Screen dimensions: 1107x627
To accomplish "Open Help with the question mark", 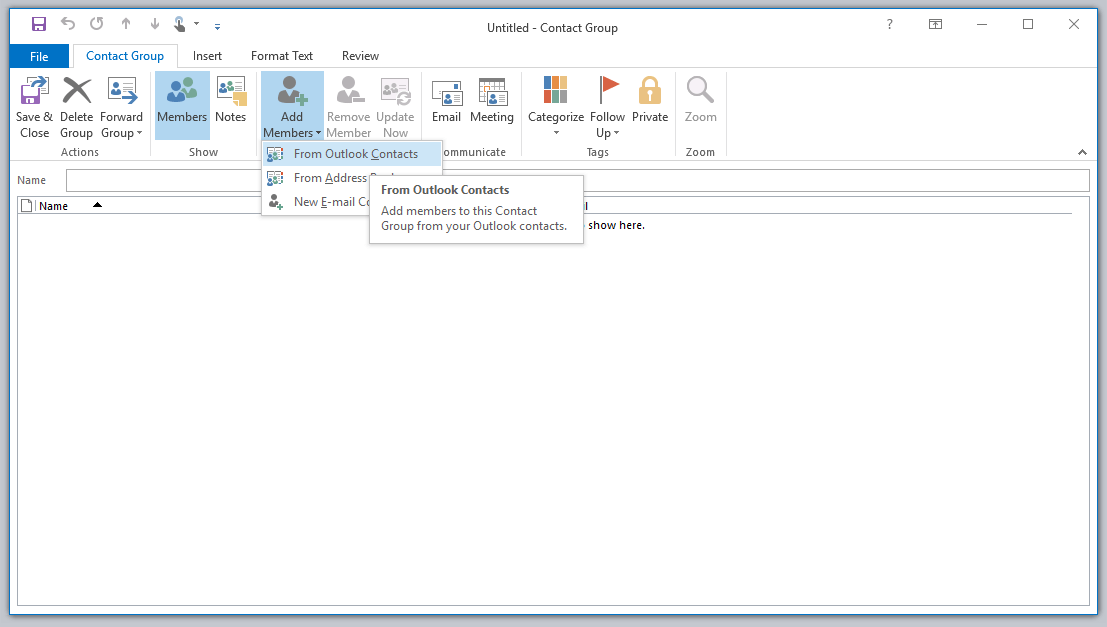I will [x=890, y=24].
